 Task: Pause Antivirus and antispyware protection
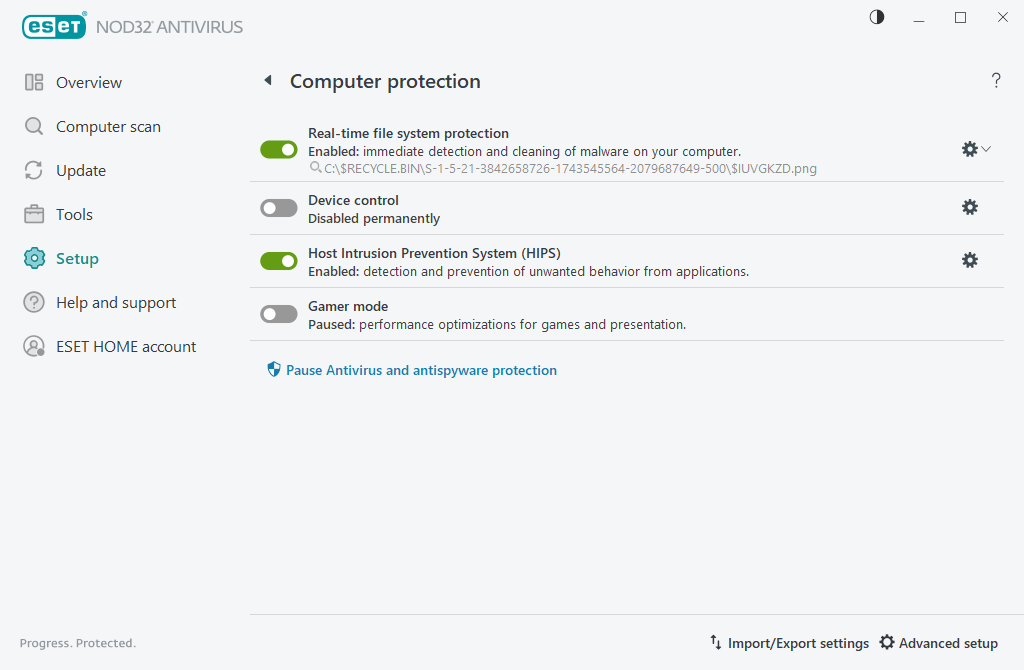coord(420,371)
